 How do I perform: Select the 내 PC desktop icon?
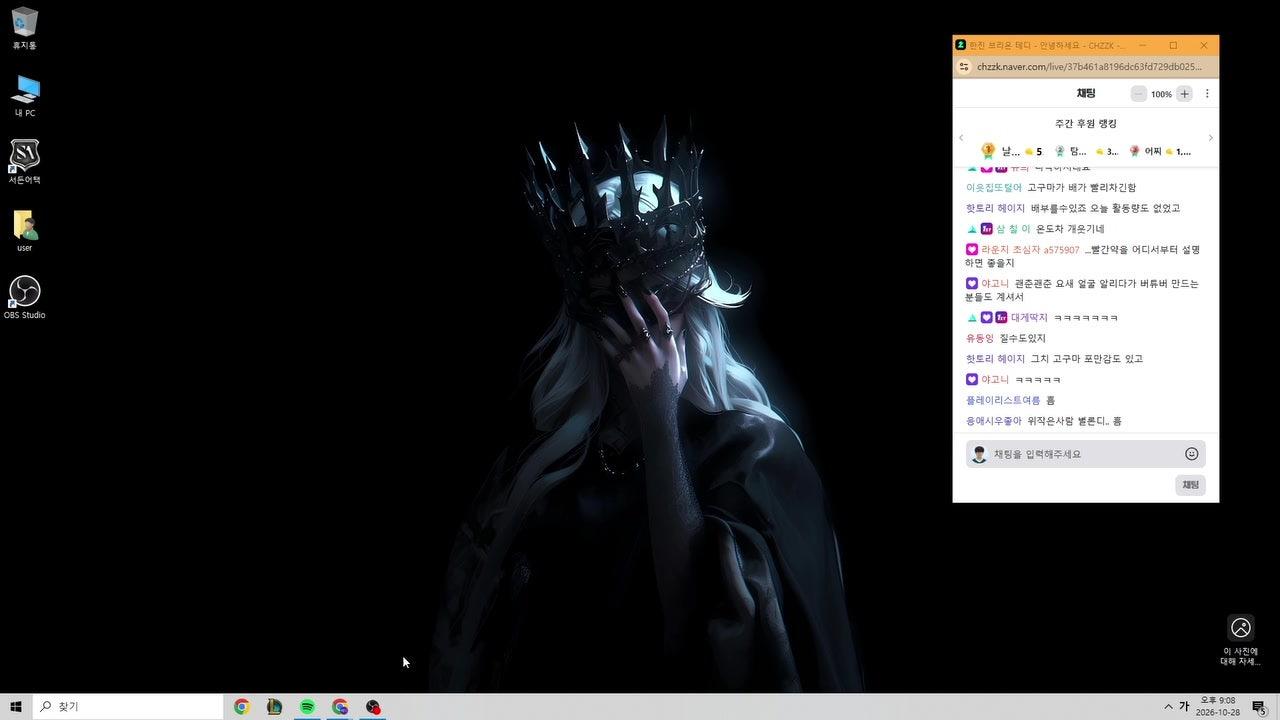(25, 96)
